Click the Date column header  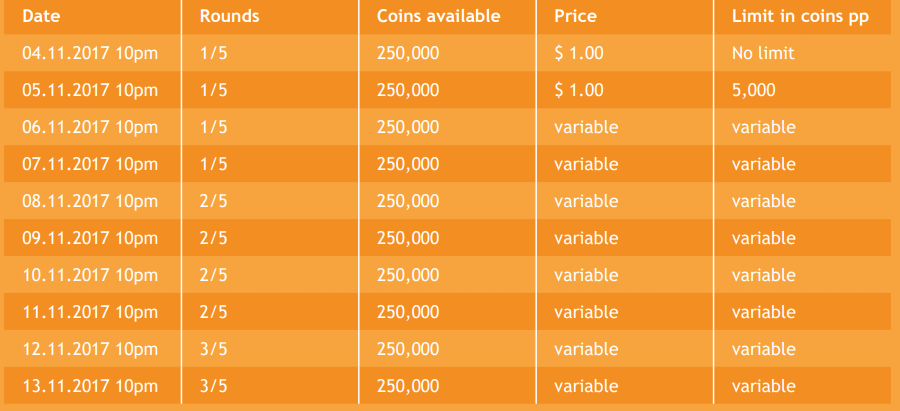pyautogui.click(x=41, y=16)
